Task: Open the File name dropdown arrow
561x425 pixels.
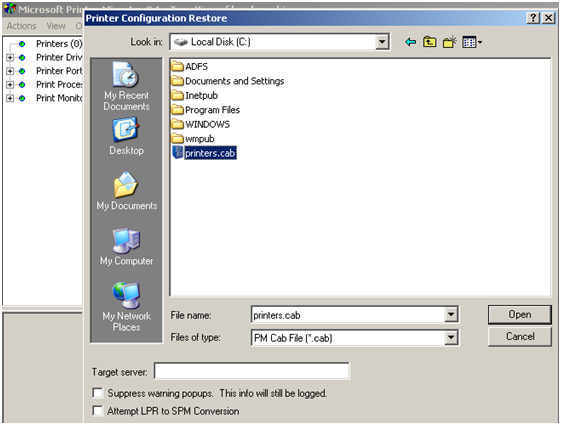Action: click(451, 315)
